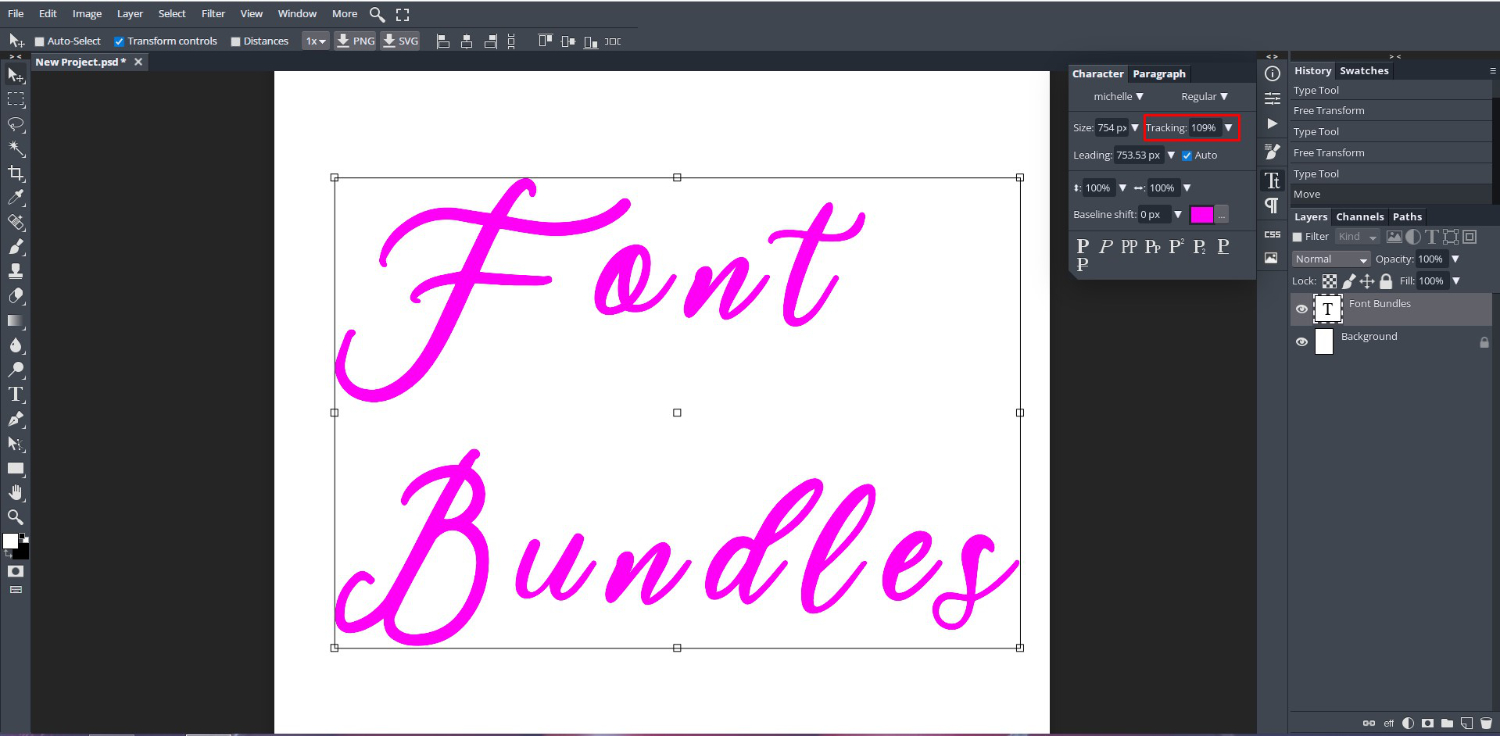
Task: Toggle fullscreen mode icon
Action: [402, 14]
